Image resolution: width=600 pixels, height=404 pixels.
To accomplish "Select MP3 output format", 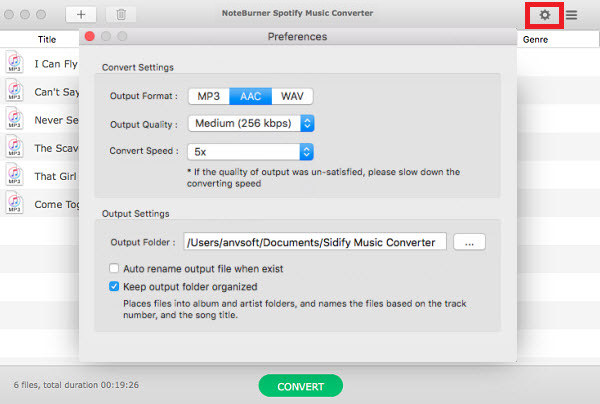I will [209, 96].
